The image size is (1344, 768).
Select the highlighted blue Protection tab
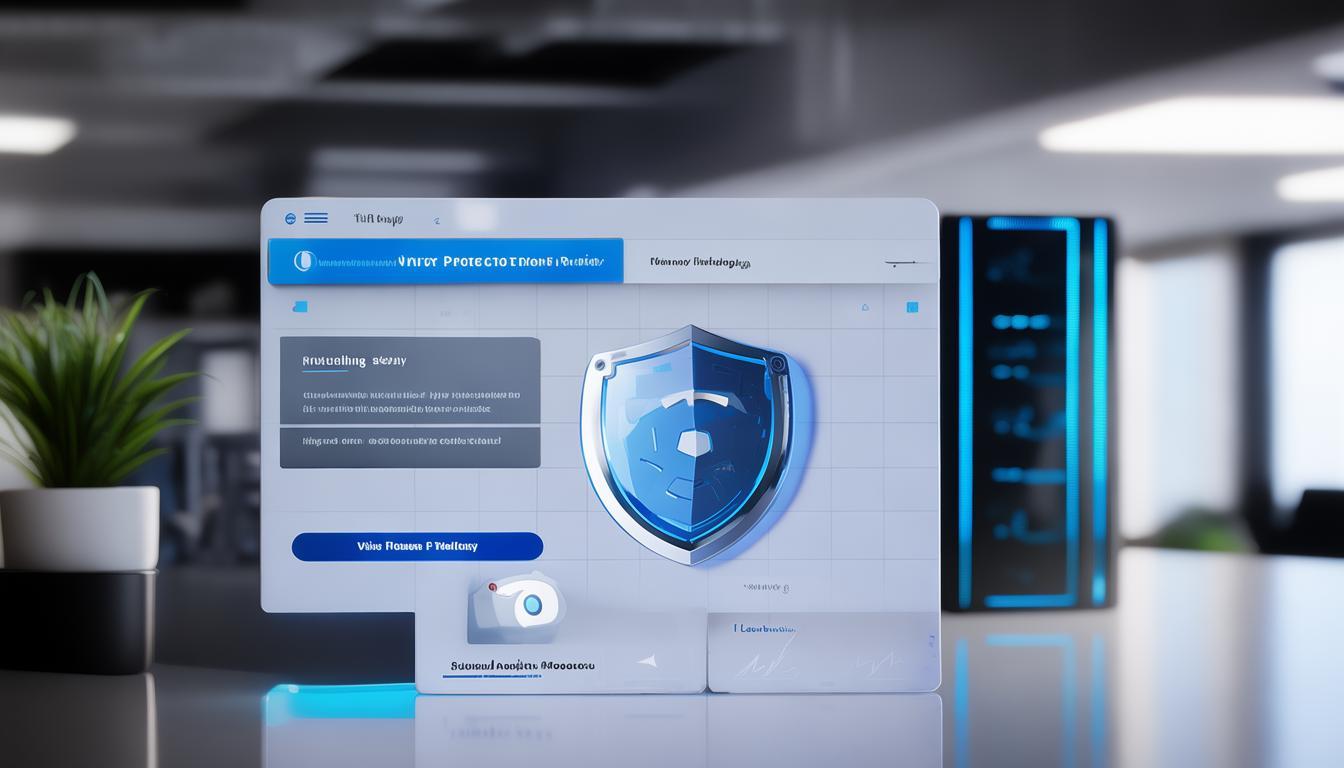point(446,261)
